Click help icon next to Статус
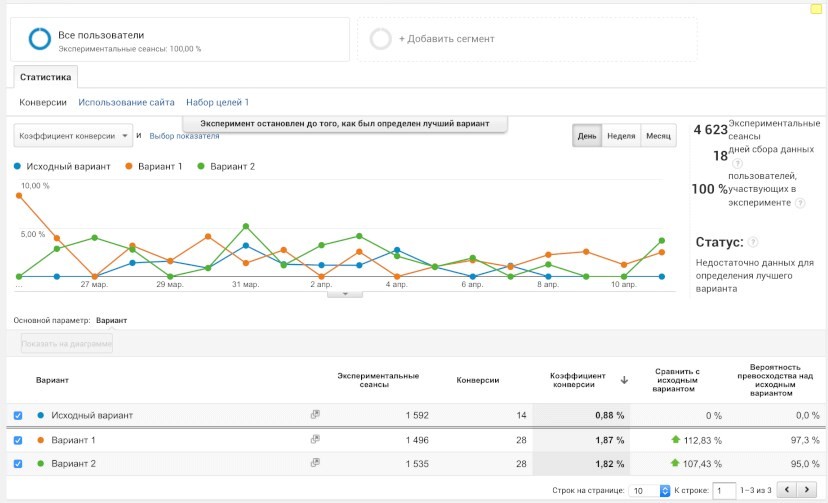 (752, 242)
